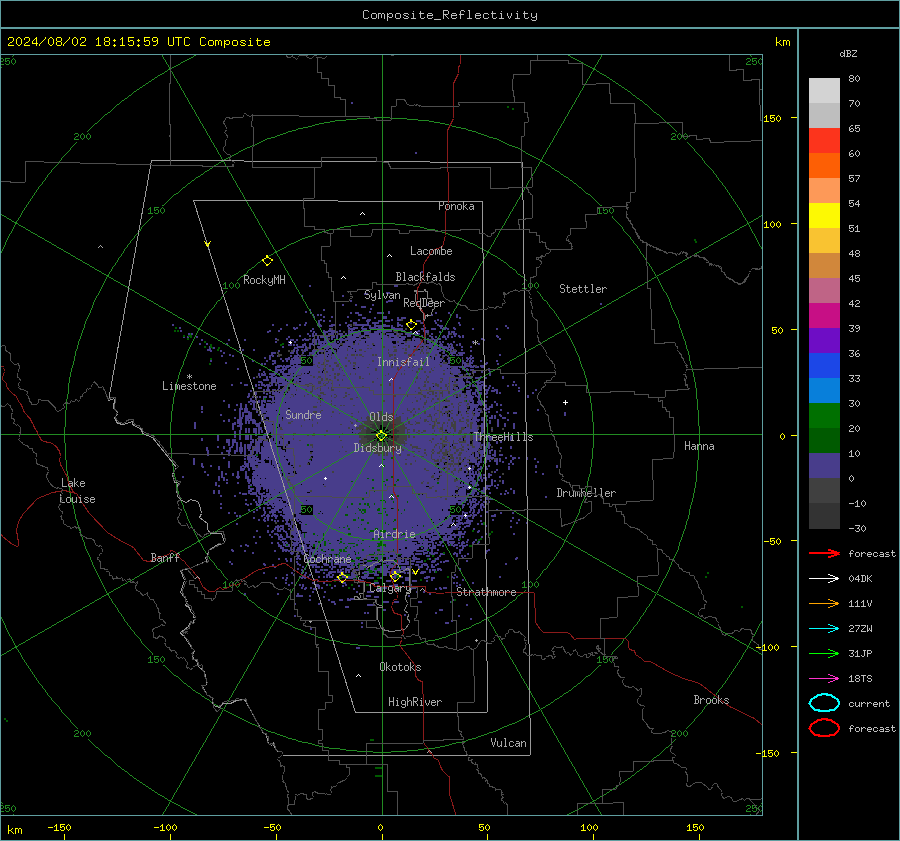The width and height of the screenshot is (900, 841).
Task: Select the Limestone label
Action: coord(189,386)
